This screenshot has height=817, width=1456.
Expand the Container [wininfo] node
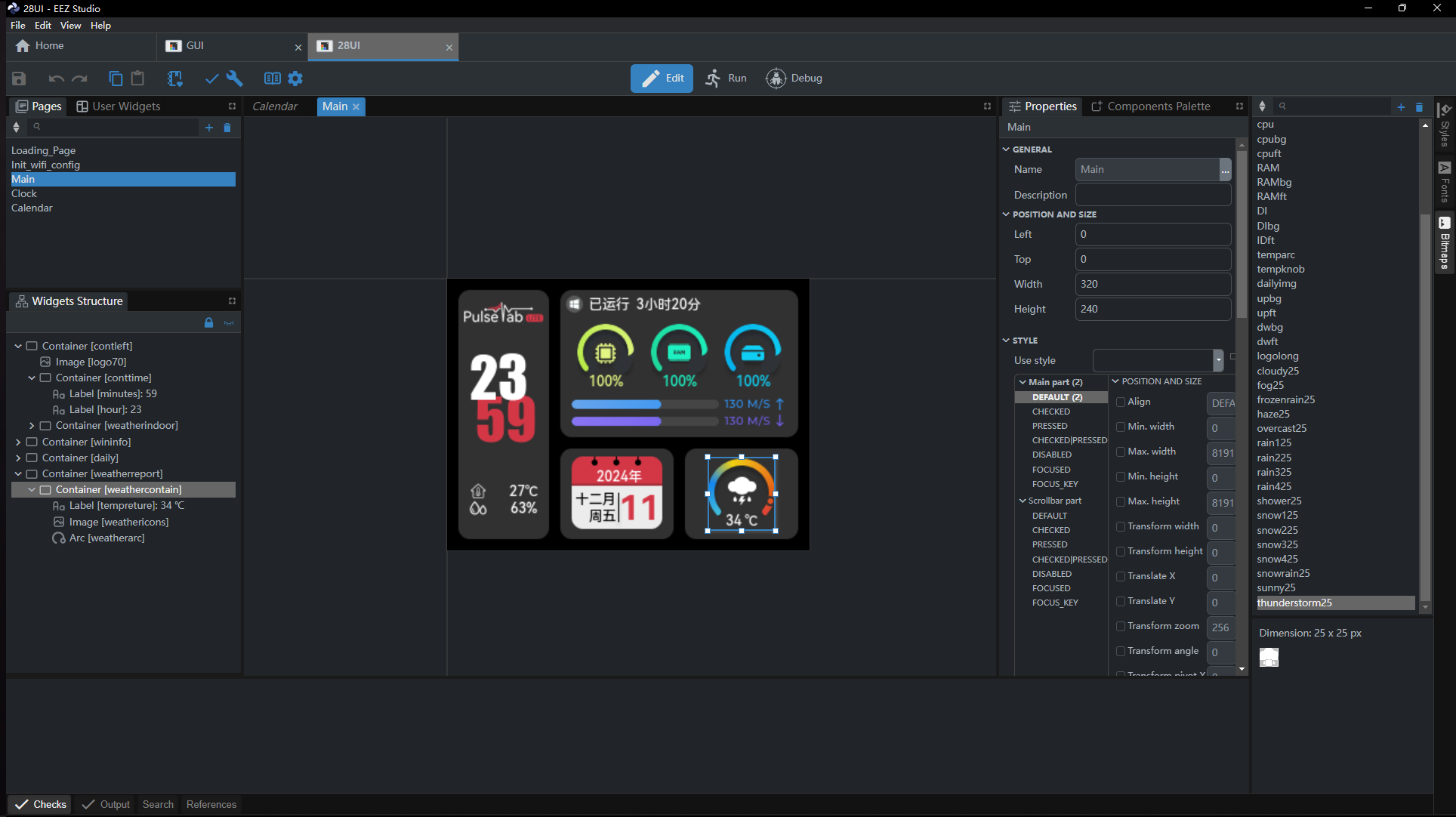point(18,442)
